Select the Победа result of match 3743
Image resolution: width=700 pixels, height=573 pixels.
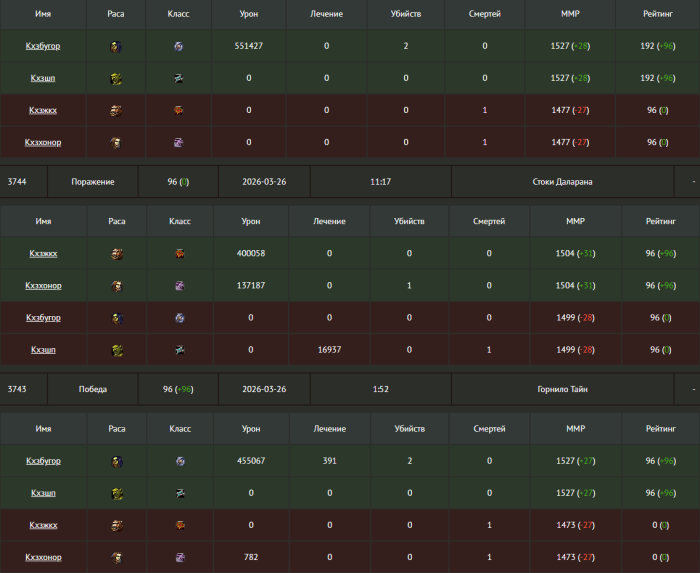coord(93,389)
